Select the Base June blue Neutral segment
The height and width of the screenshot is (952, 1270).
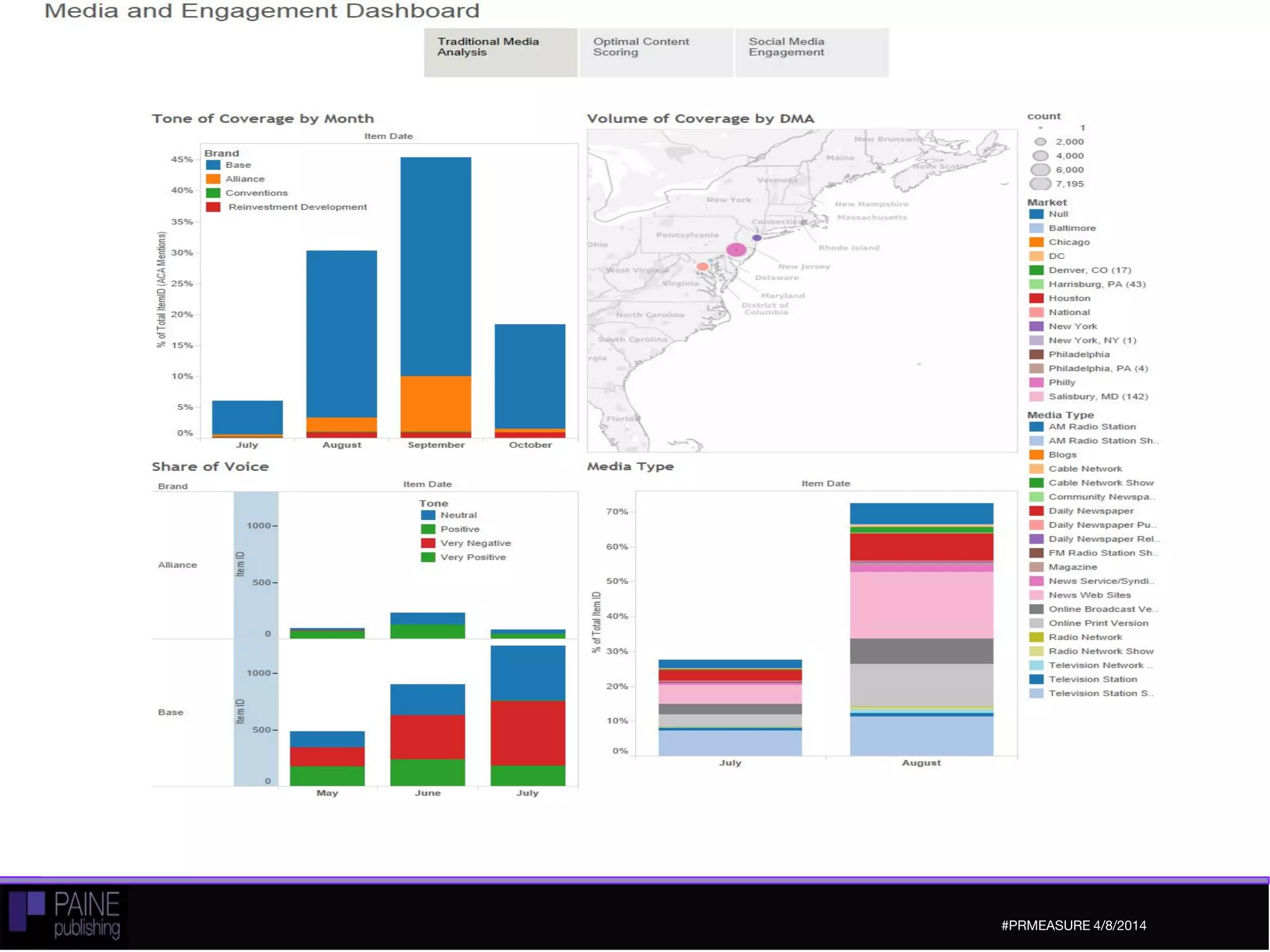427,700
